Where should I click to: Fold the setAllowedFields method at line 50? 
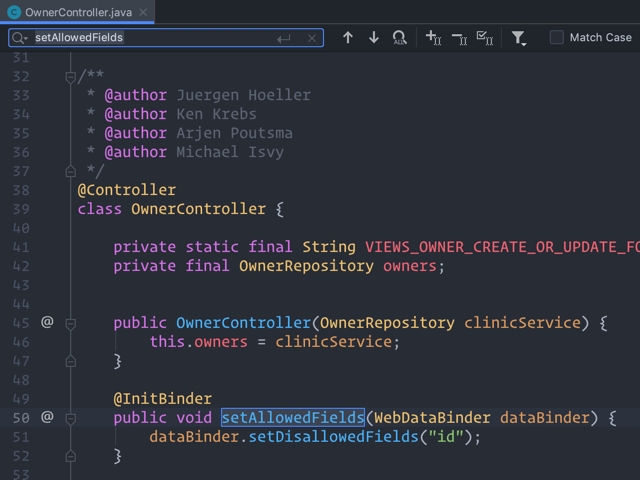click(71, 417)
